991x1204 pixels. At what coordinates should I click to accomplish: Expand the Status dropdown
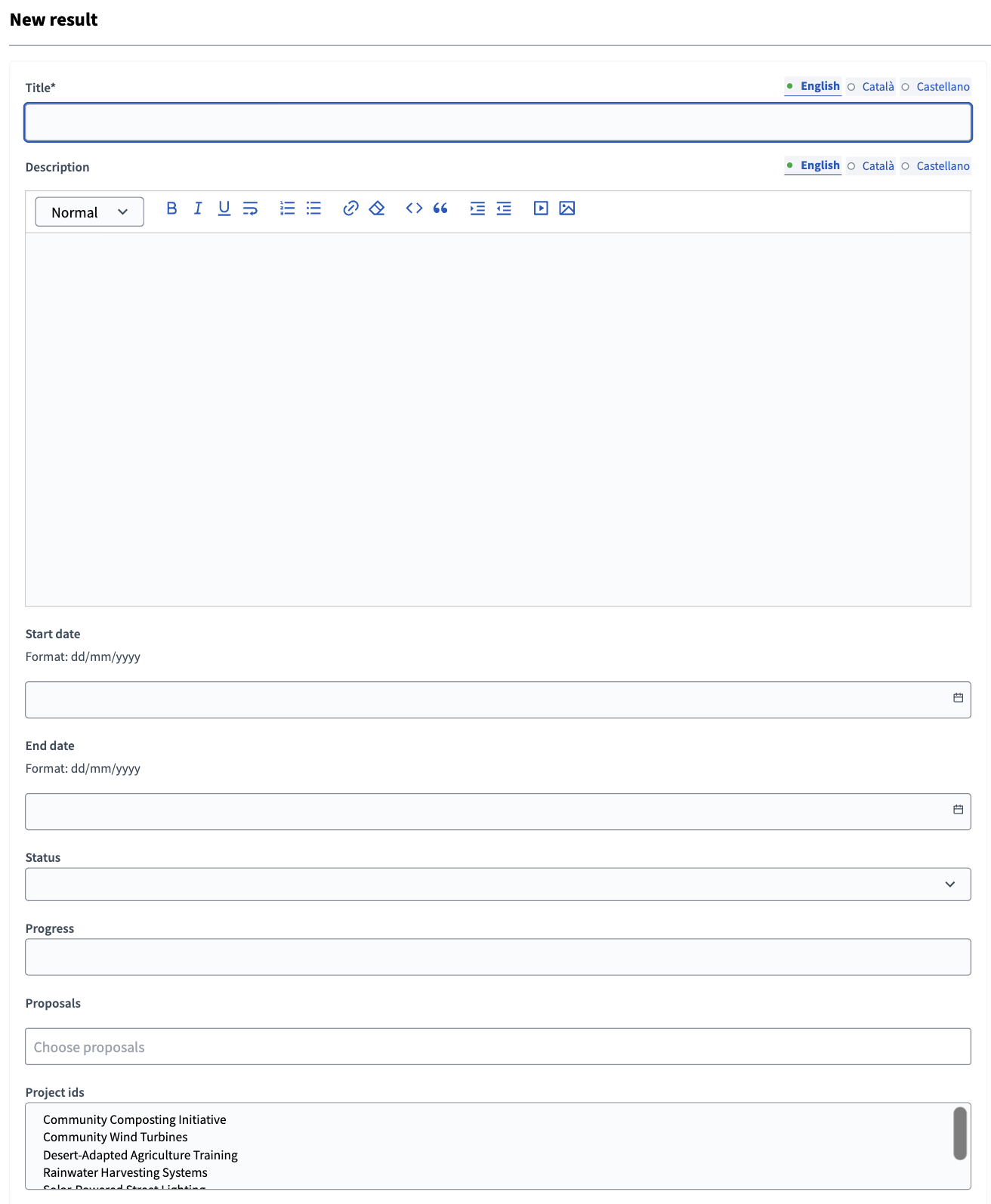click(x=498, y=884)
